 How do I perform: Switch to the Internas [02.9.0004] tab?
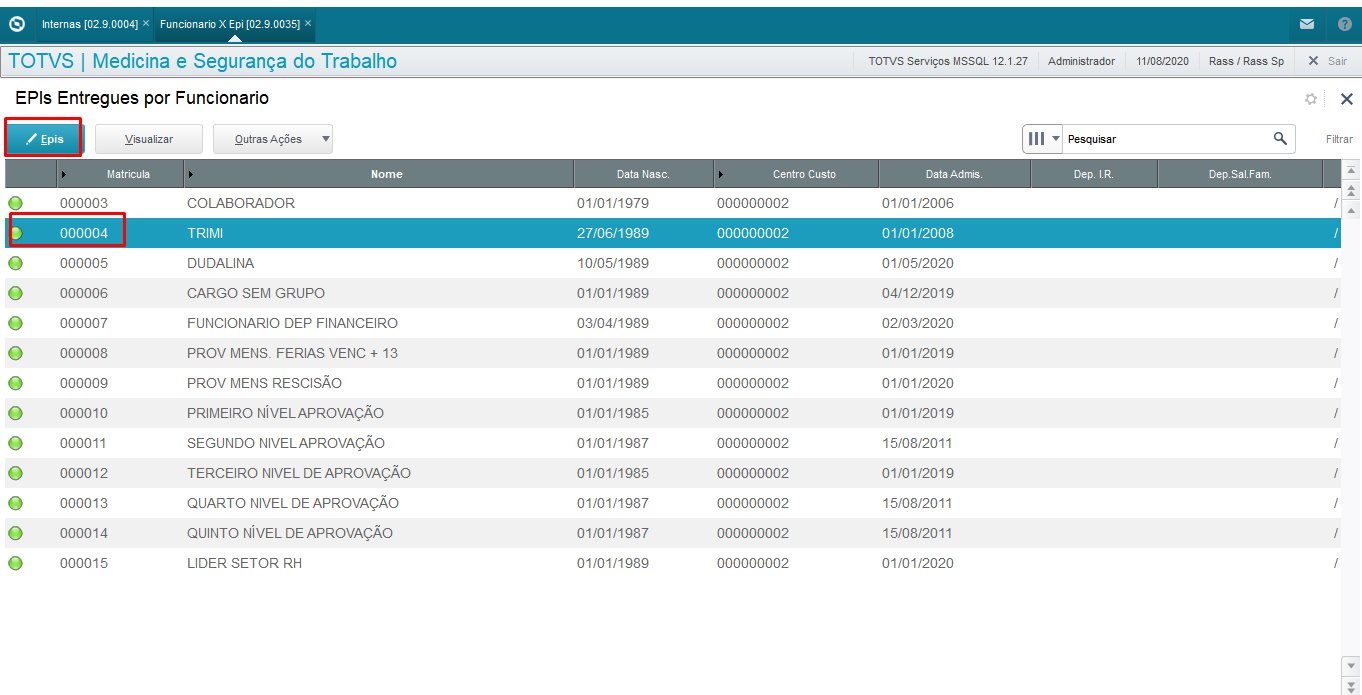(89, 23)
